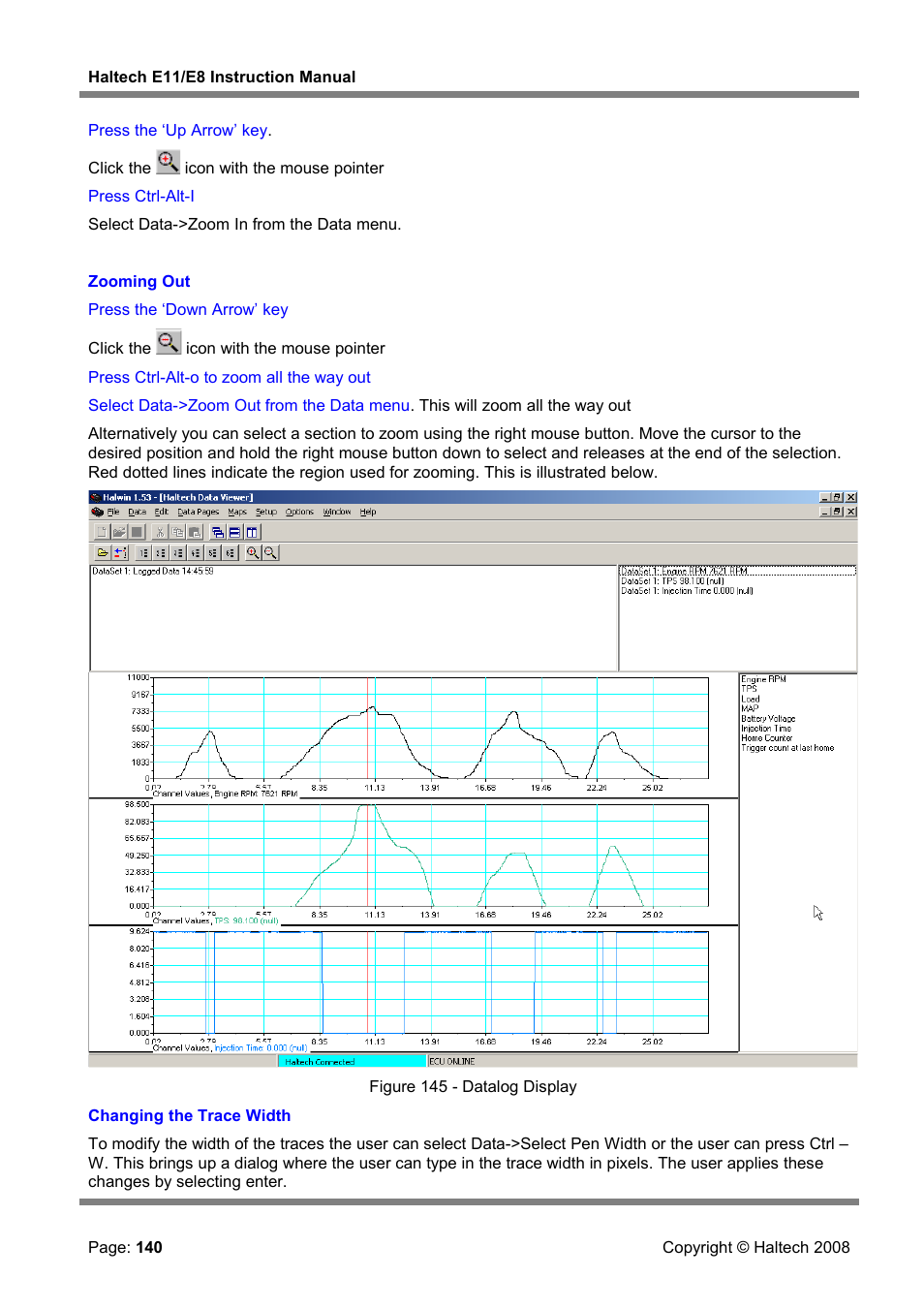The image size is (924, 1309).
Task: Click the 'Press Ctrl-Alt-I' blue text
Action: 140,196
